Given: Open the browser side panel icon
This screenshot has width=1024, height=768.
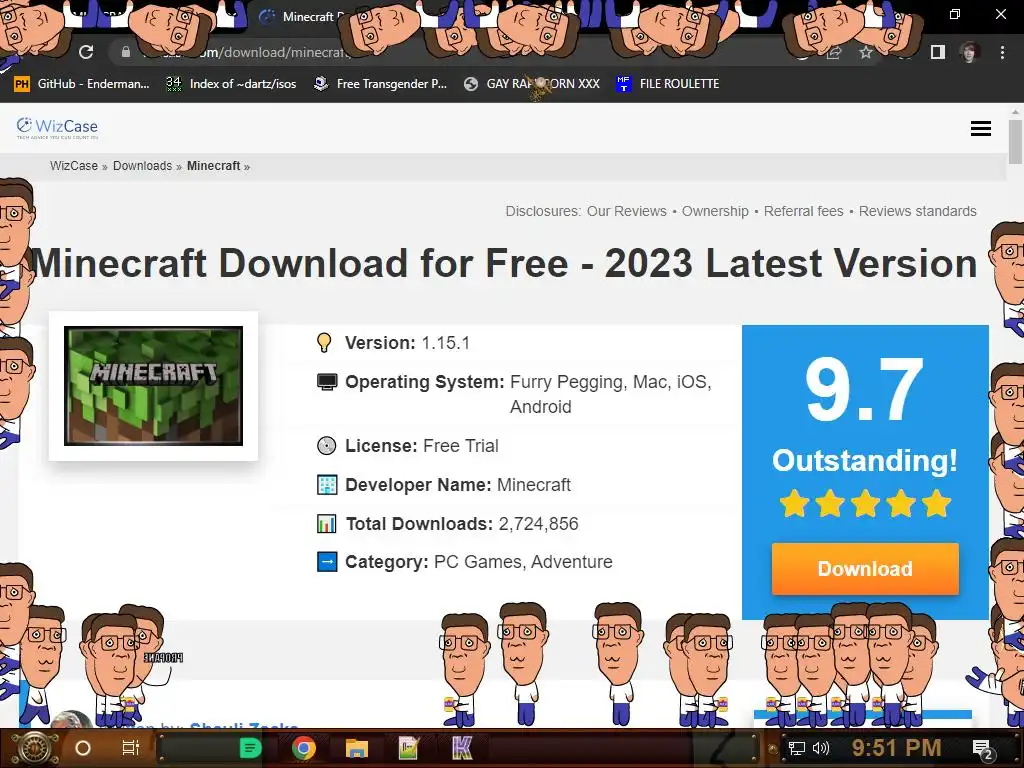Looking at the screenshot, I should (938, 52).
